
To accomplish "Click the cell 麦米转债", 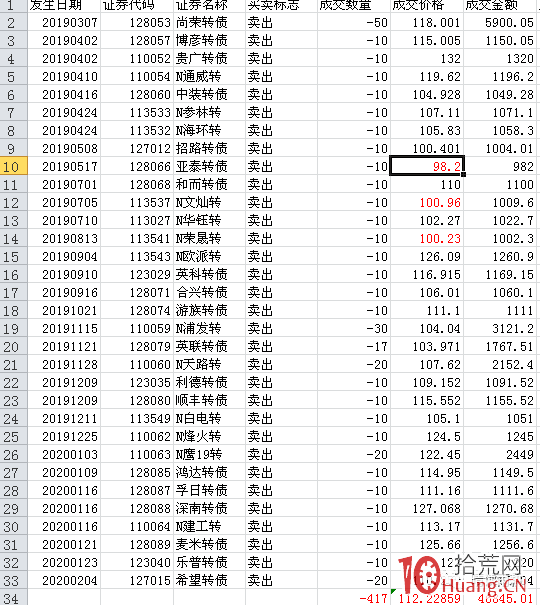I will tap(209, 545).
